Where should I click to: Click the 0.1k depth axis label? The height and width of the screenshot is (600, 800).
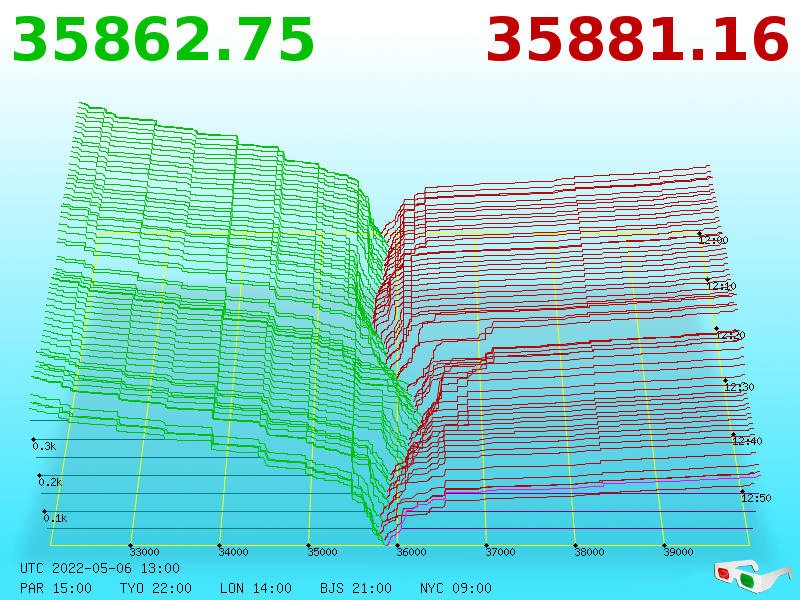click(x=55, y=518)
